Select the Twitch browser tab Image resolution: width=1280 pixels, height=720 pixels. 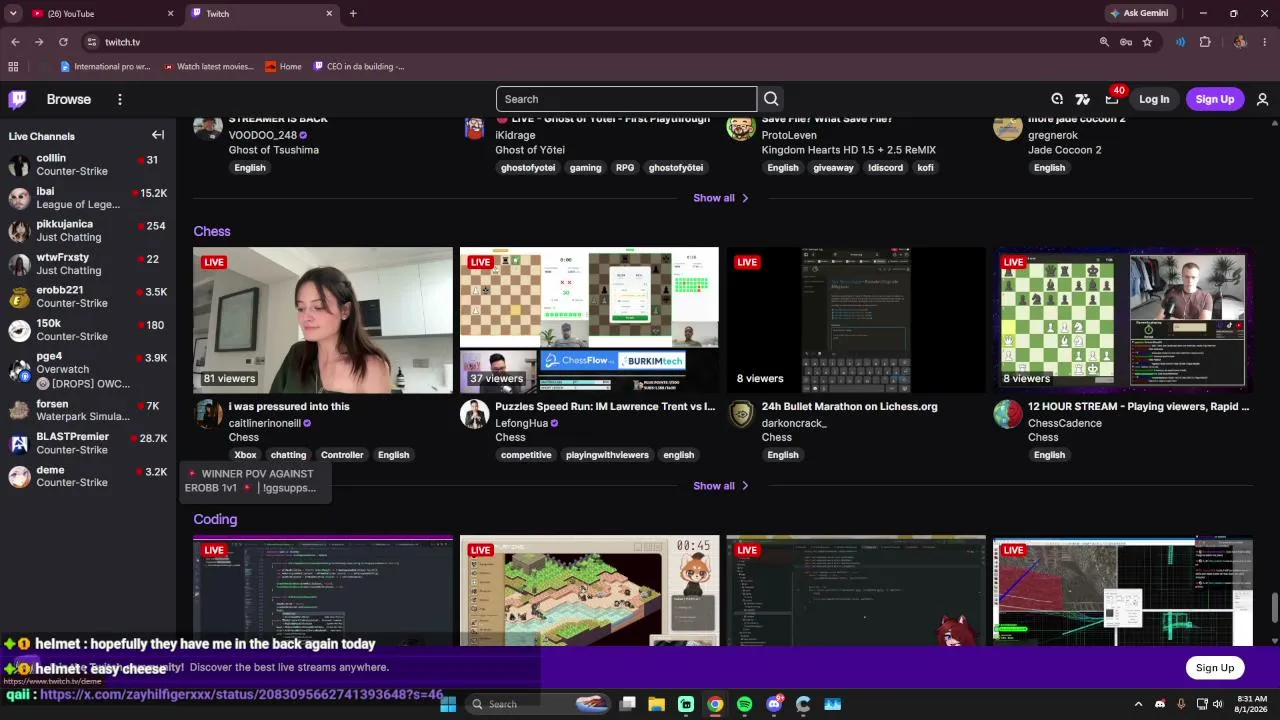click(262, 13)
